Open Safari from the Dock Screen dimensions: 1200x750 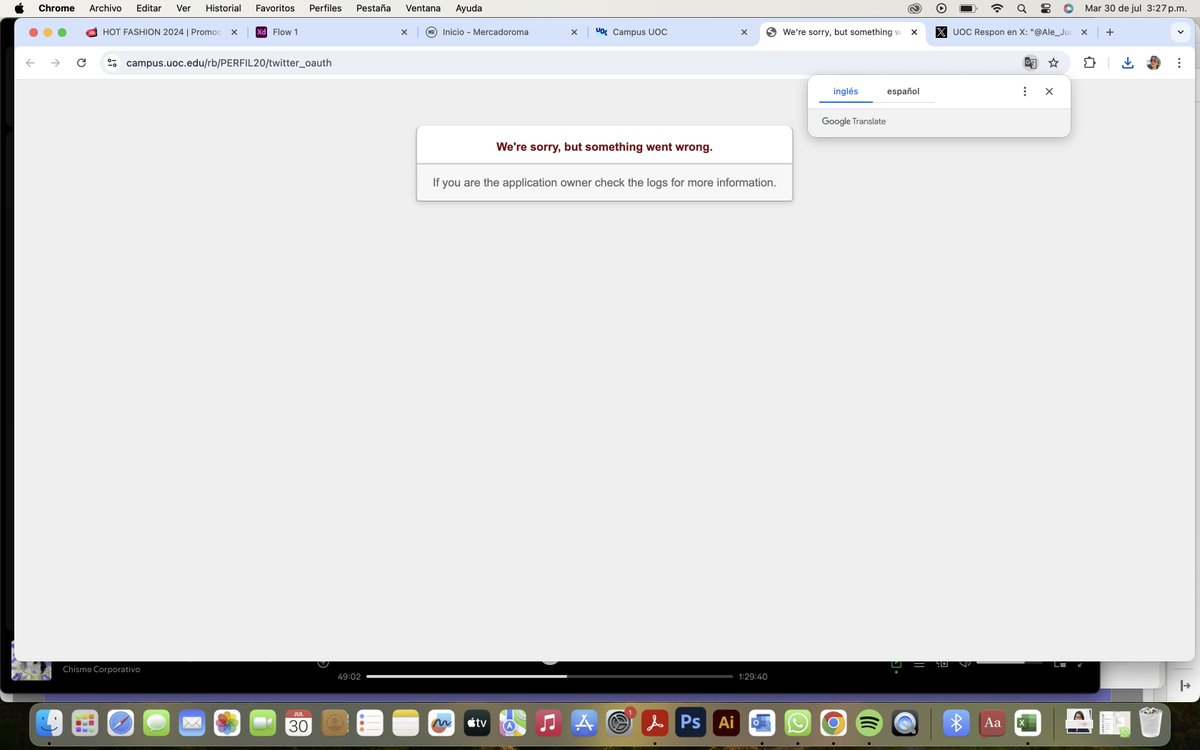120,722
